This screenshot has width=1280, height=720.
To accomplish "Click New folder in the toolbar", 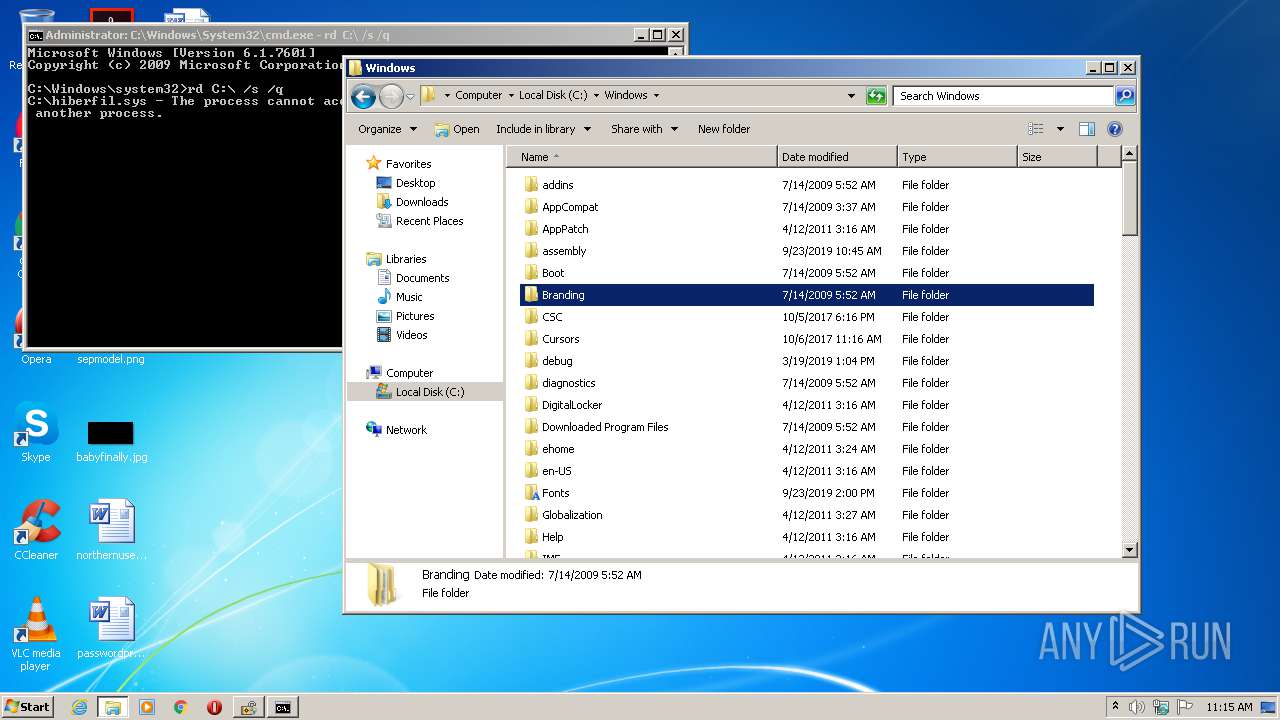I will [x=724, y=129].
